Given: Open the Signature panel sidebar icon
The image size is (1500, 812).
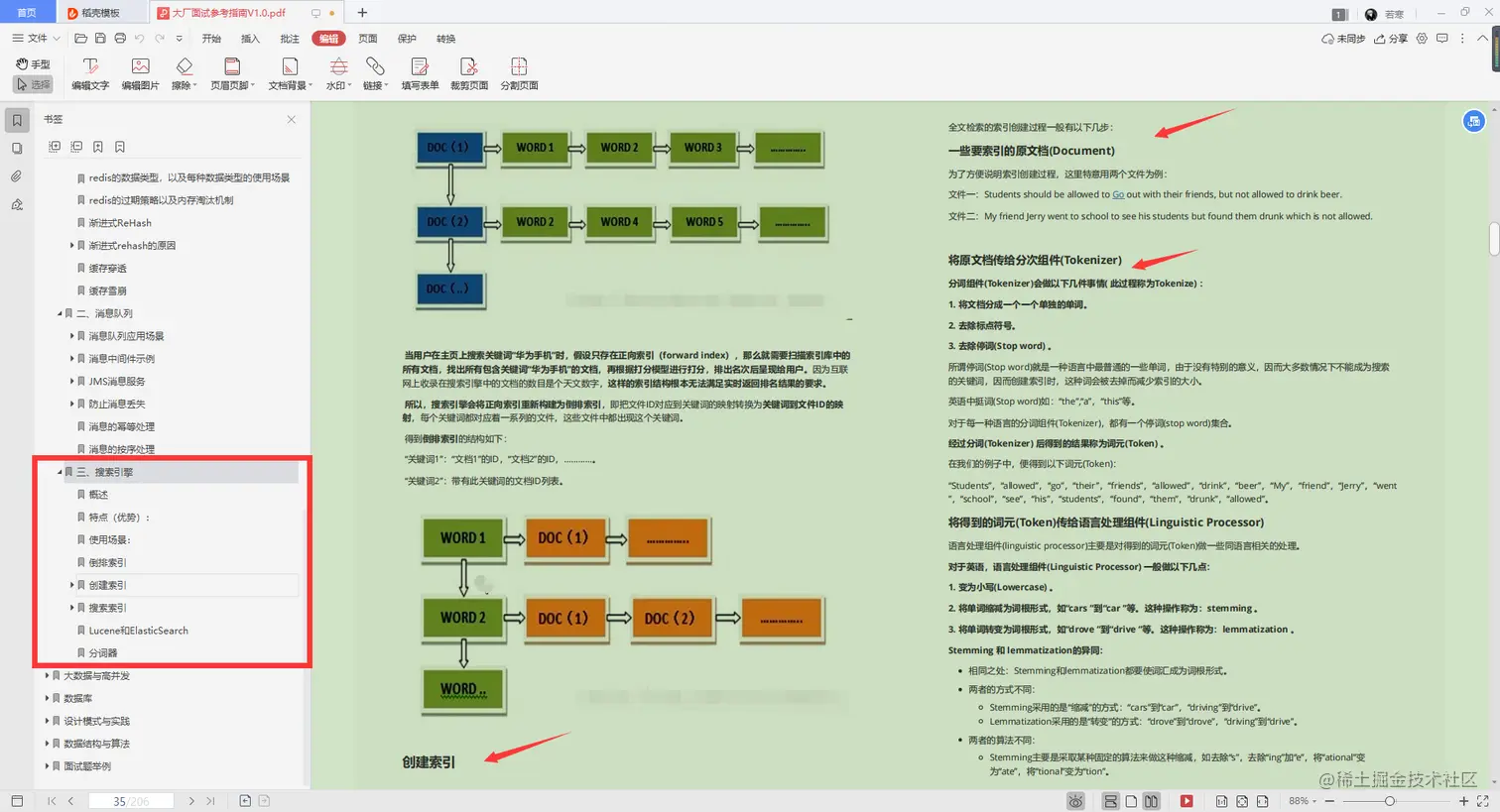Looking at the screenshot, I should tap(17, 205).
